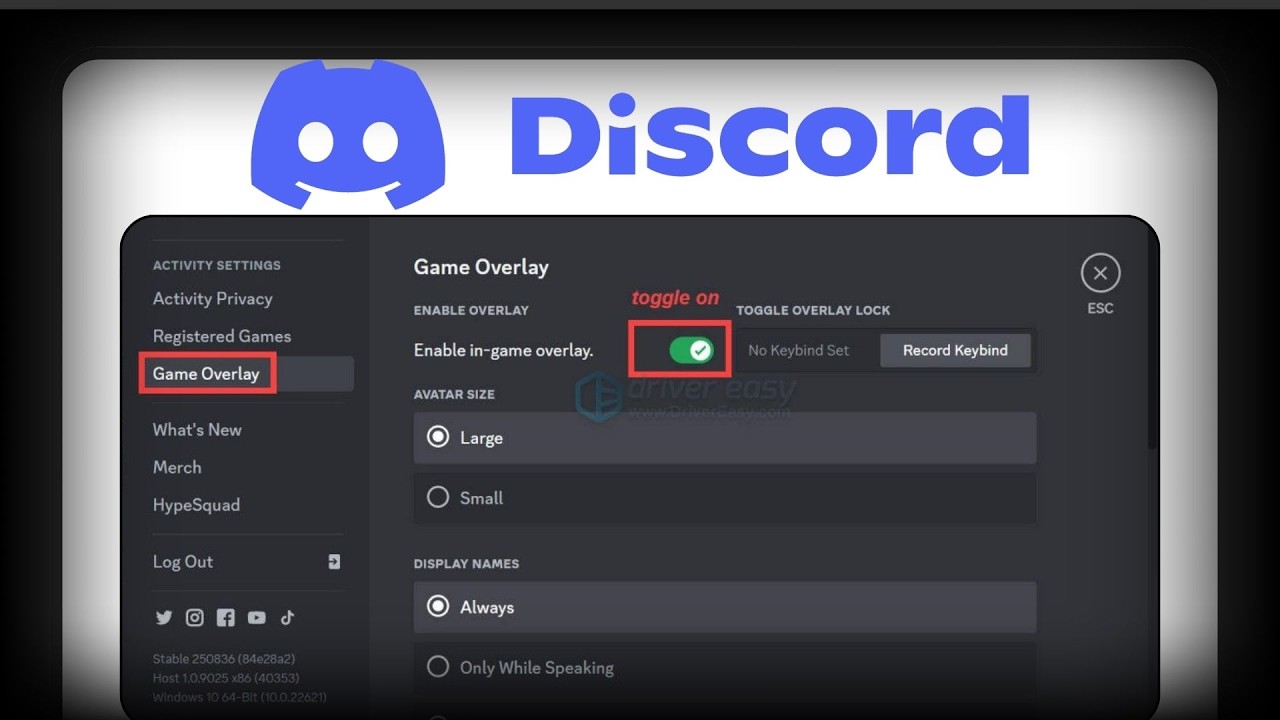Disable the in-game overlay toggle

[x=691, y=350]
